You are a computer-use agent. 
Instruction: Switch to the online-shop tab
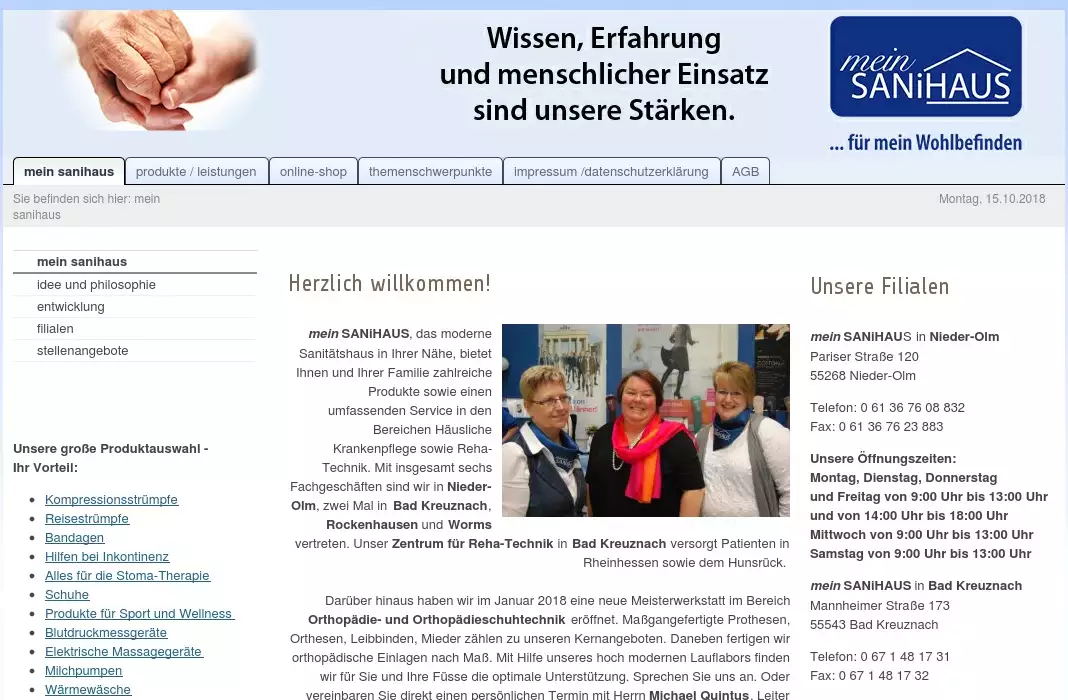point(313,172)
